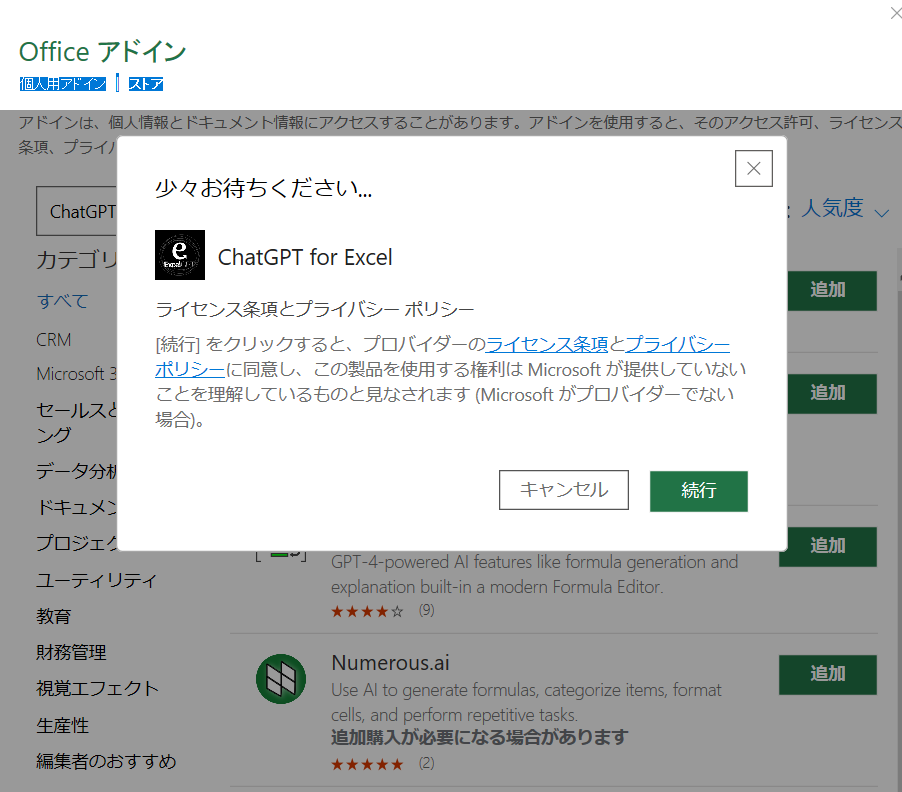
Task: Open the プライバシー ポリシー privacy policy link
Action: [677, 344]
